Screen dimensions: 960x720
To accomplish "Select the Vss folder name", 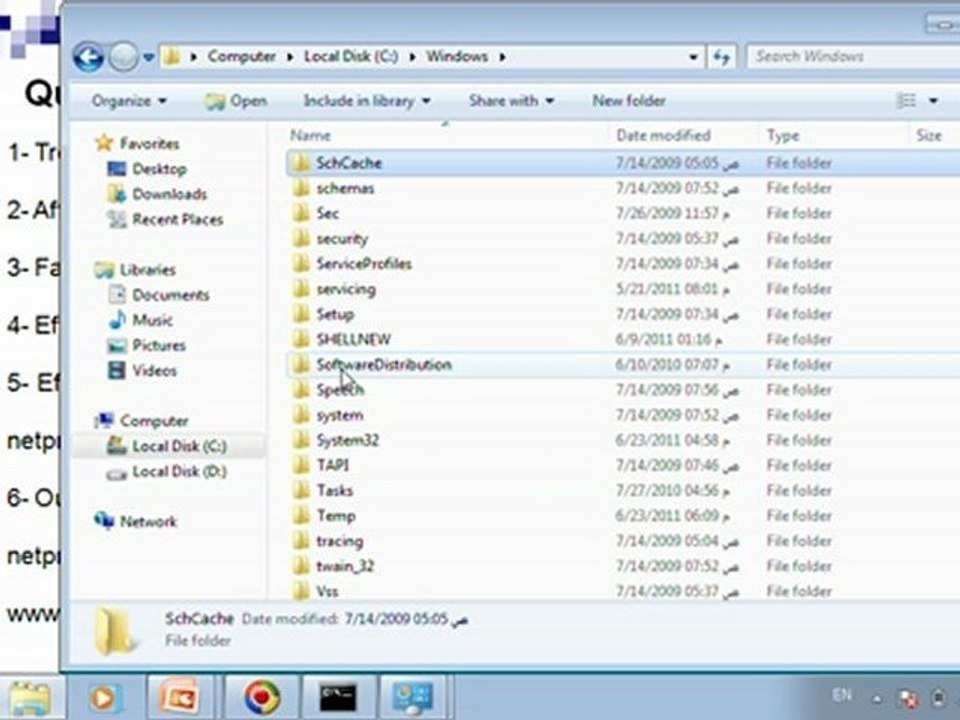I will click(x=328, y=591).
